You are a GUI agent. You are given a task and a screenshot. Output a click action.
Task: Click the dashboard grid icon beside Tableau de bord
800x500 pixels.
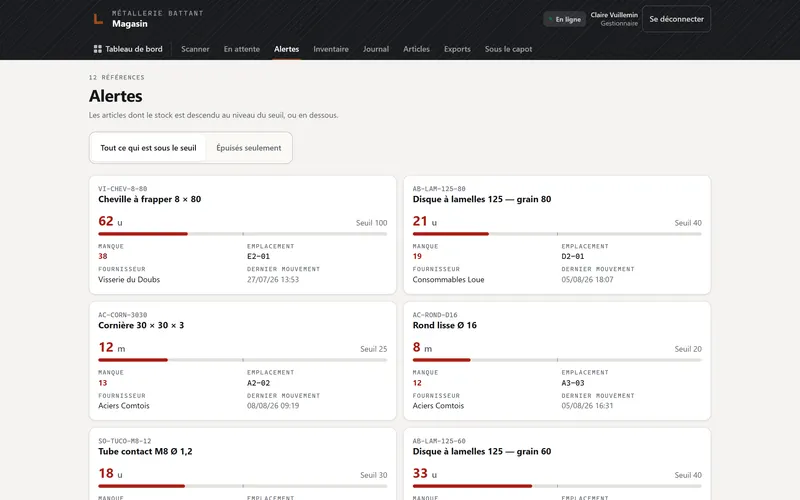tap(97, 49)
